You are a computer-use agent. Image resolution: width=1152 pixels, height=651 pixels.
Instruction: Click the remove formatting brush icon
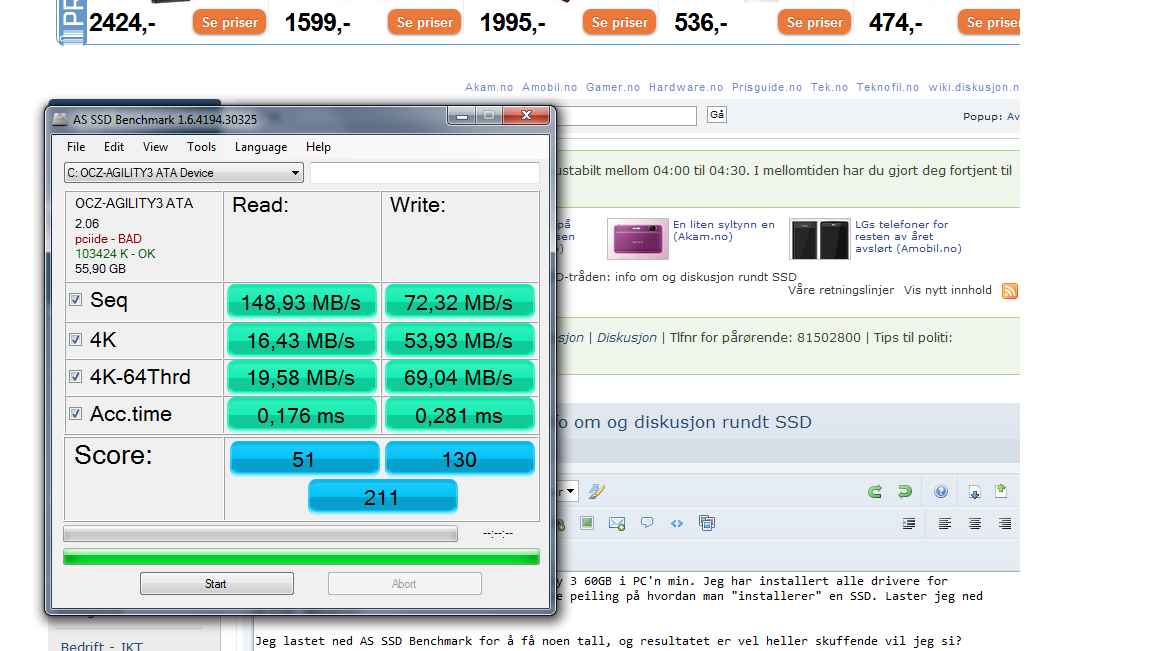pos(597,491)
